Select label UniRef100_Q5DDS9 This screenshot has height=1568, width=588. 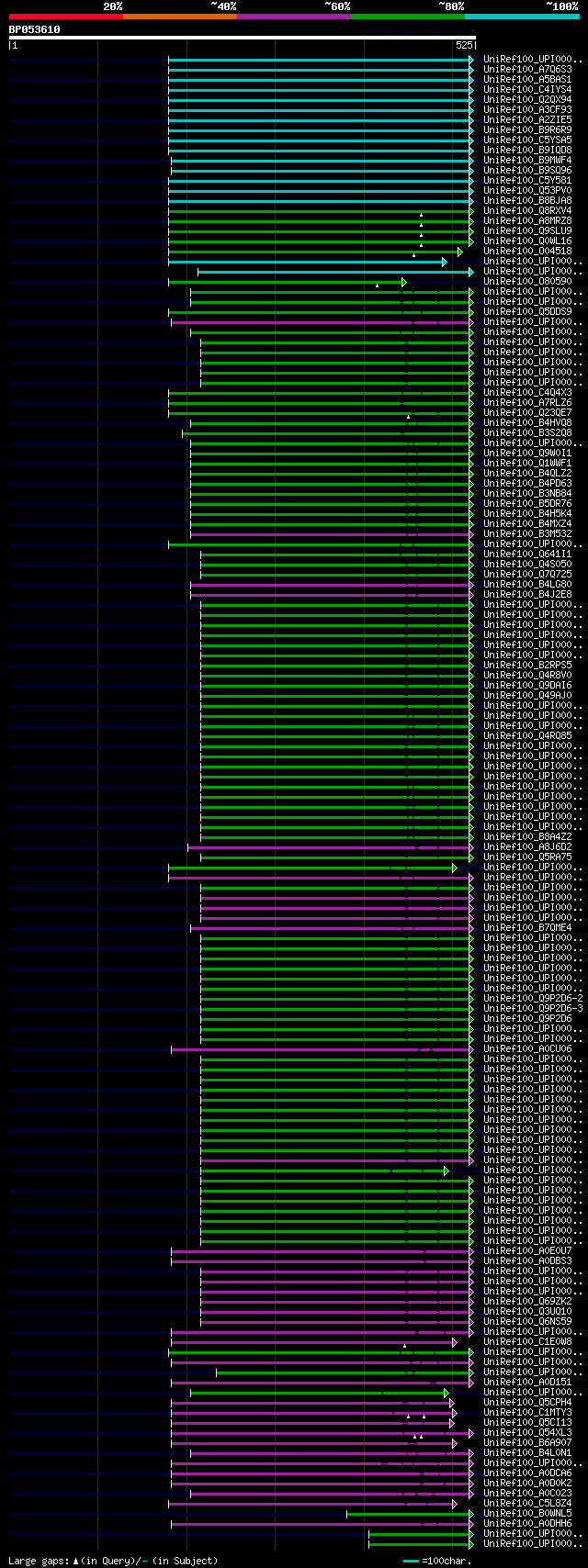[x=527, y=311]
